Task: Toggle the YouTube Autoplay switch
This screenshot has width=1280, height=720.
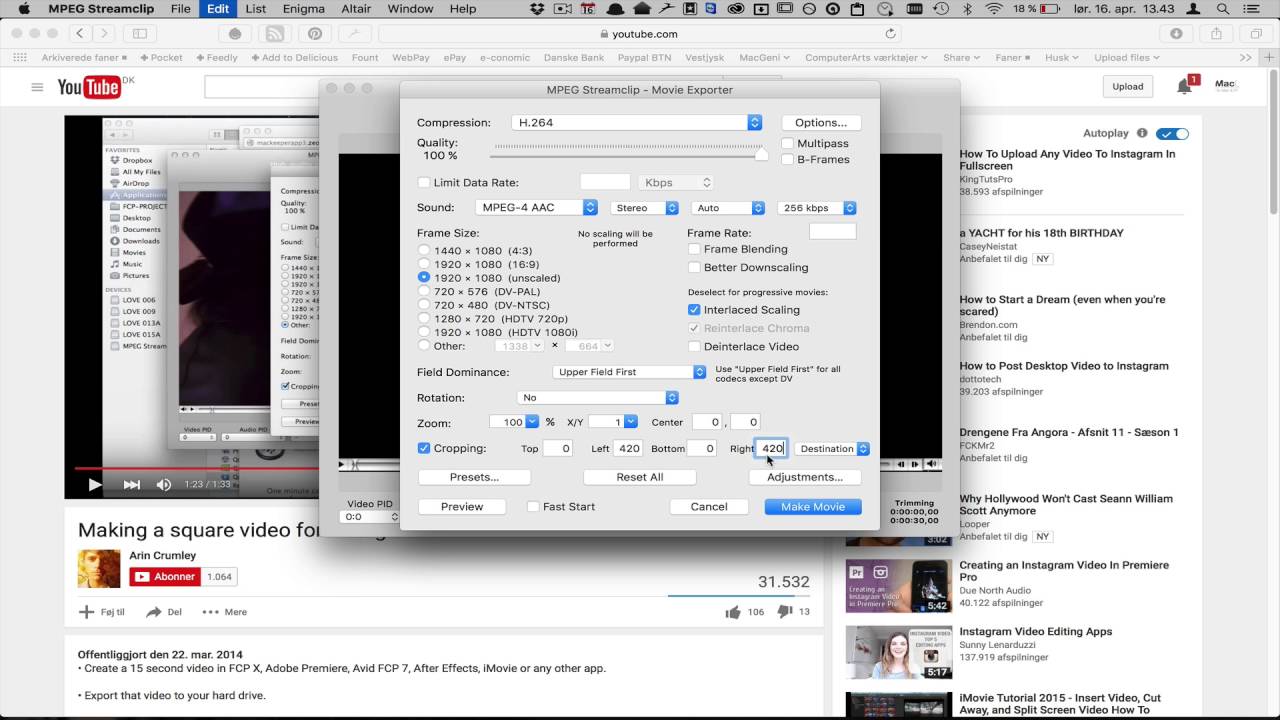Action: point(1172,134)
